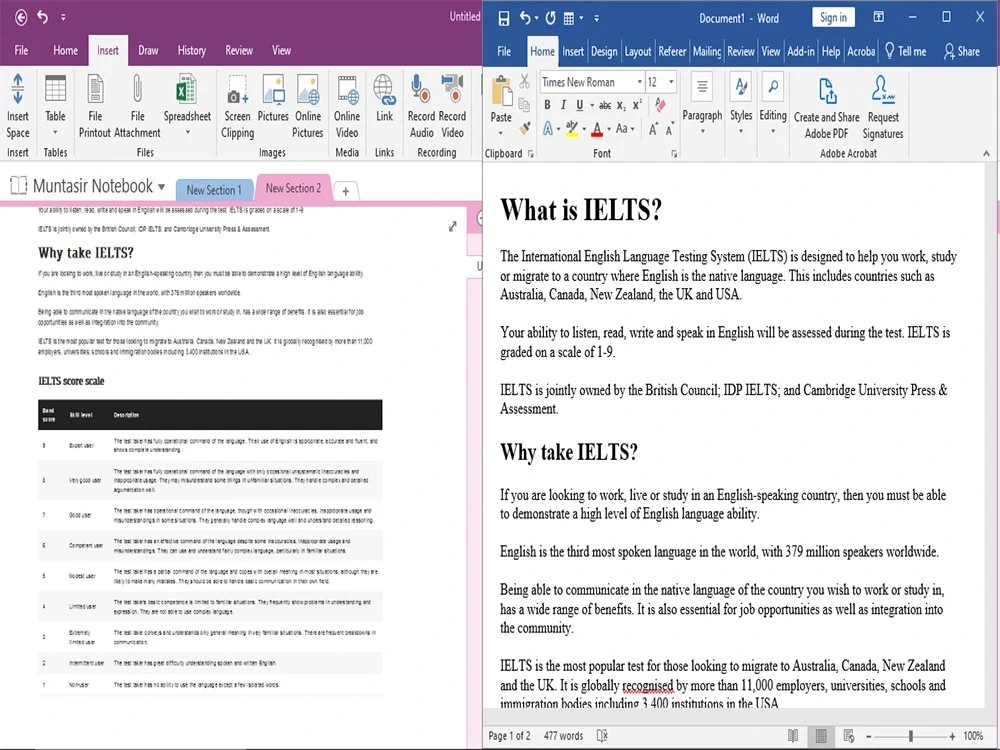The image size is (1000, 750).
Task: Click Create and Share Adobe PDF icon
Action: (x=827, y=91)
